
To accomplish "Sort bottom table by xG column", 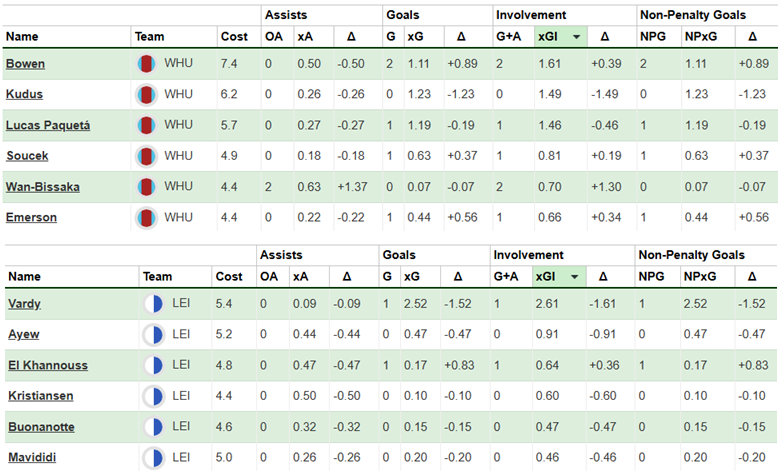I will point(414,277).
